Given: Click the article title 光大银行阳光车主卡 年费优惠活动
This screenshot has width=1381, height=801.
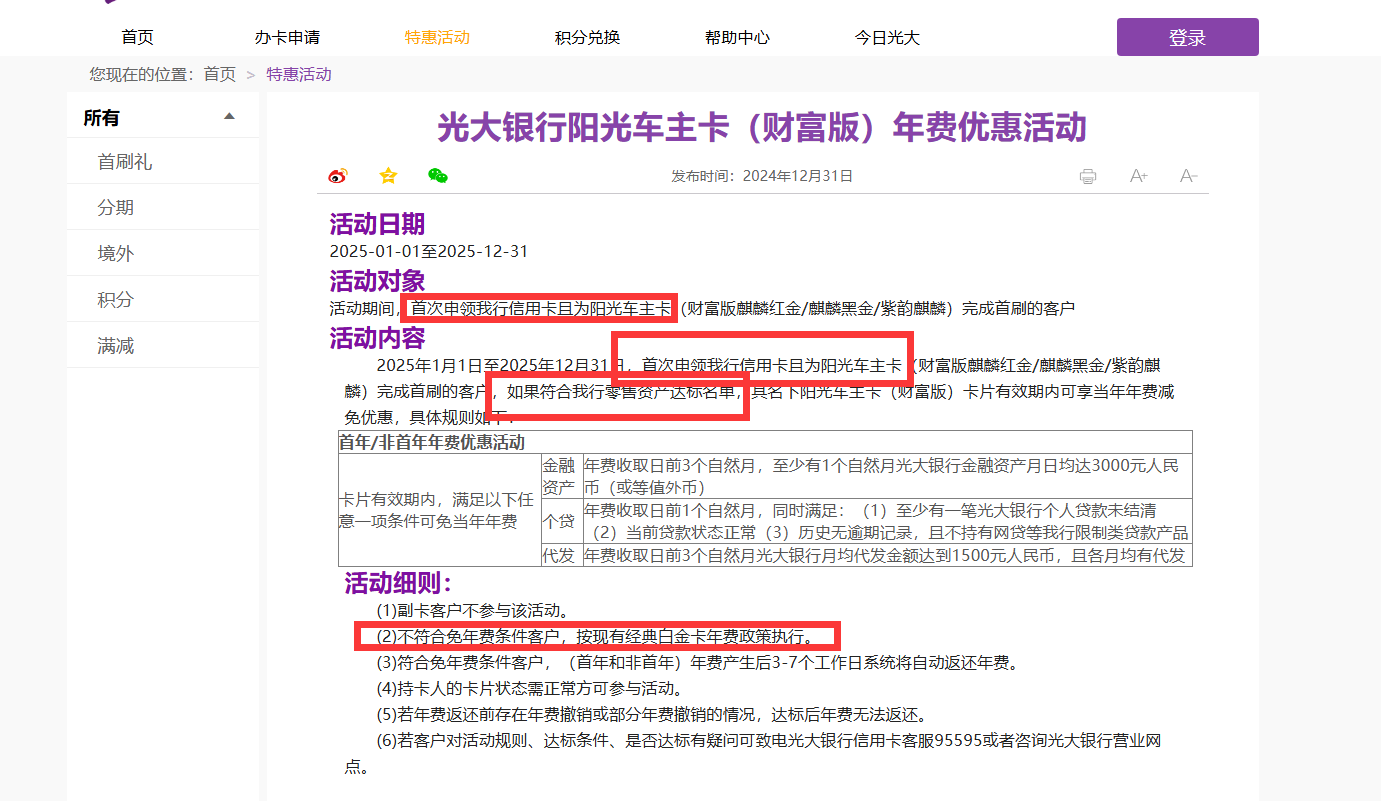Looking at the screenshot, I should (x=762, y=128).
